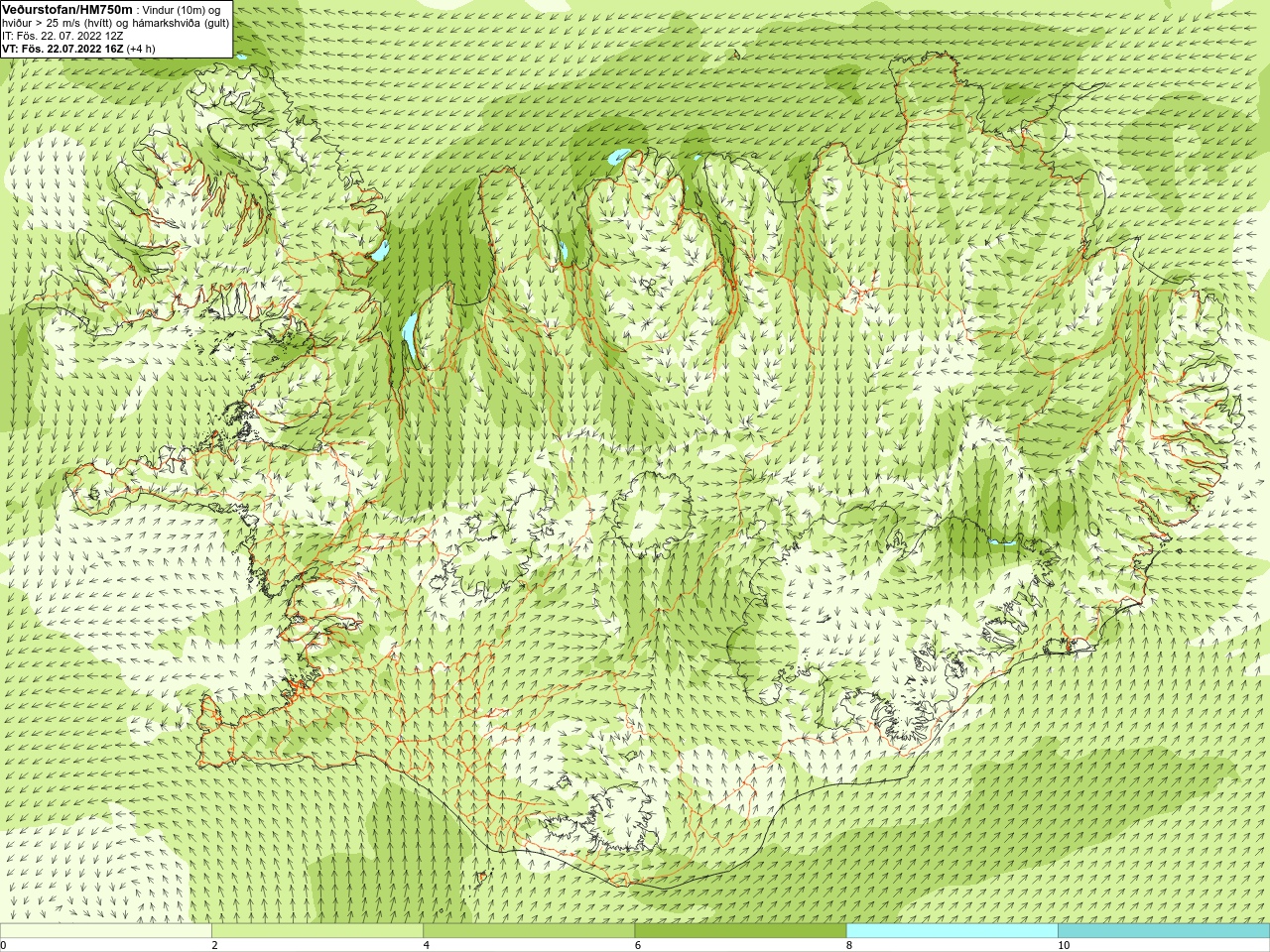Click the "hviður > 25 m/s (hvítt)" description line
The width and height of the screenshot is (1270, 952).
point(116,23)
